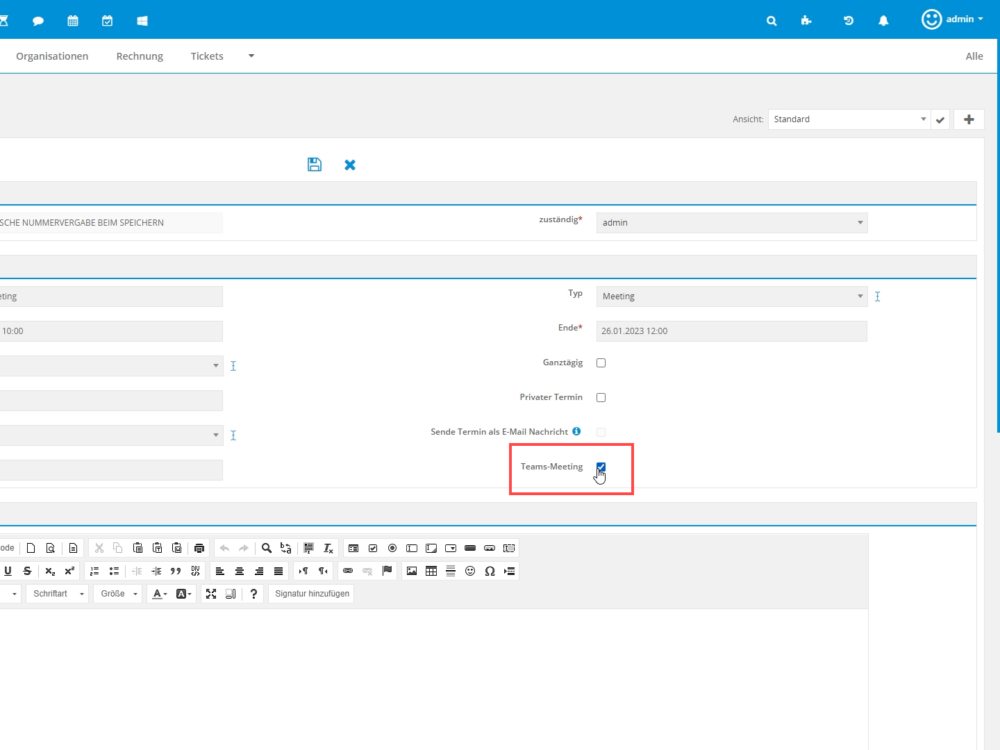Click the print icon in editor toolbar
Screen dimensions: 1000x750
click(199, 548)
